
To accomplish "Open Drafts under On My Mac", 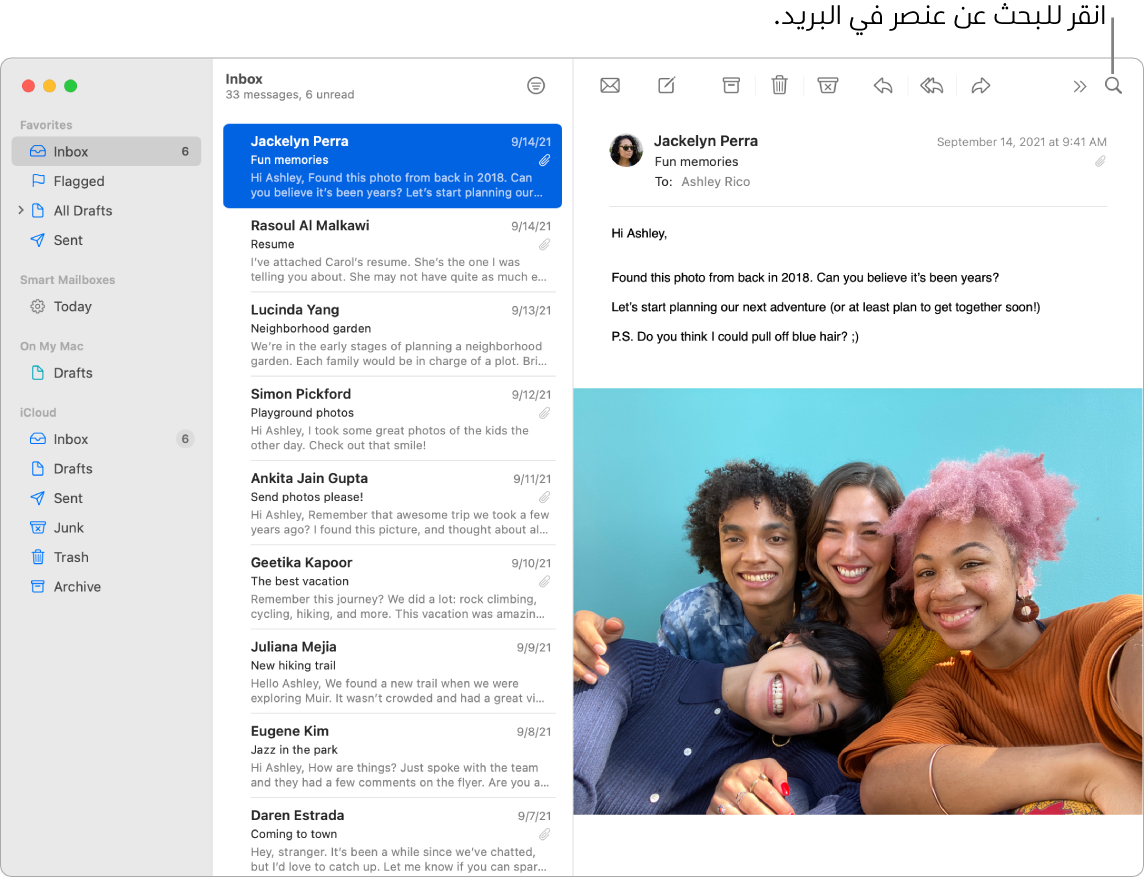I will 107,373.
